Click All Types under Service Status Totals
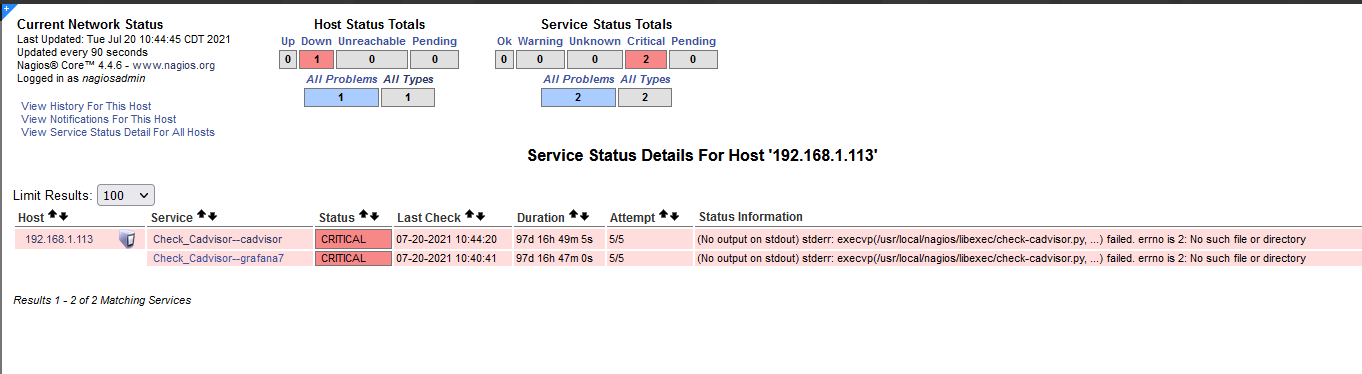This screenshot has width=1362, height=374. pos(646,79)
